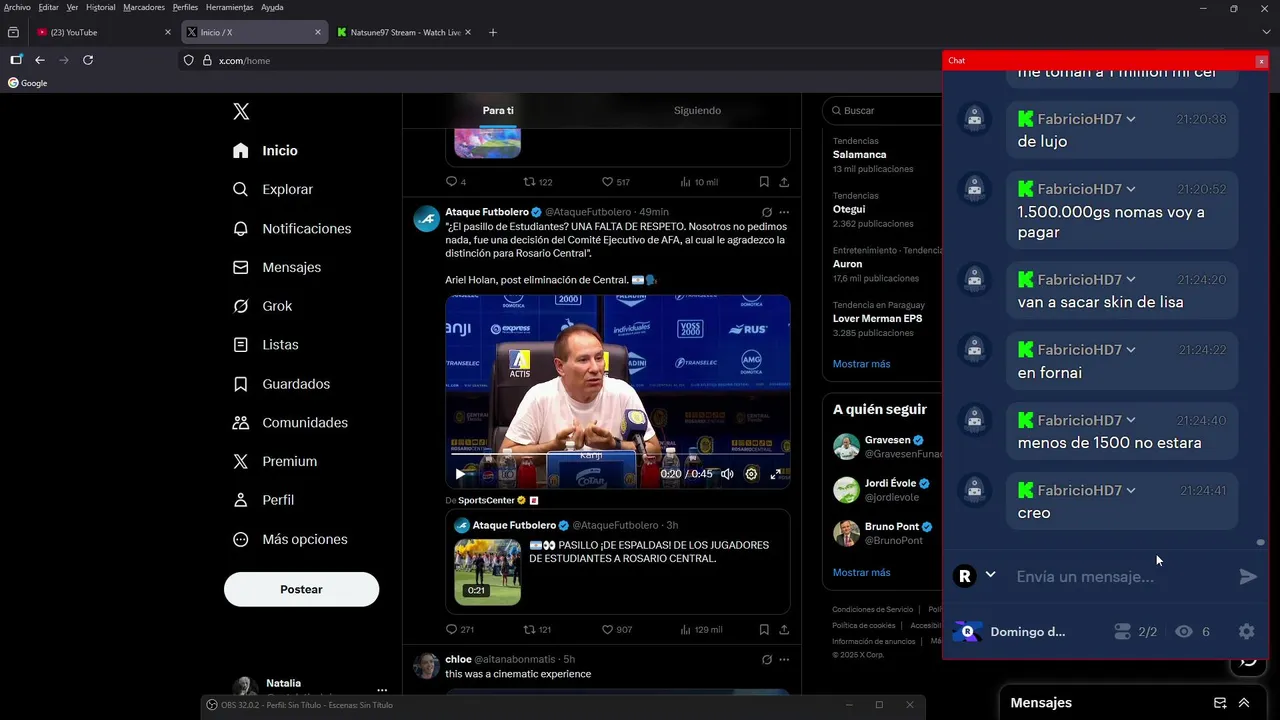
Task: Click reply icon with 271 replies
Action: coord(451,629)
